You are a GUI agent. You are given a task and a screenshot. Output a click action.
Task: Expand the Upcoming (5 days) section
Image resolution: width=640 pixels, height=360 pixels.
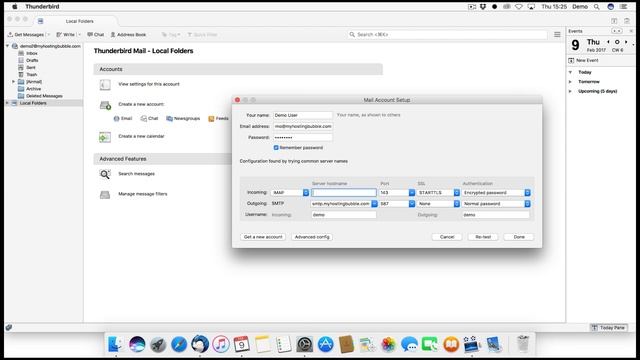tap(571, 91)
